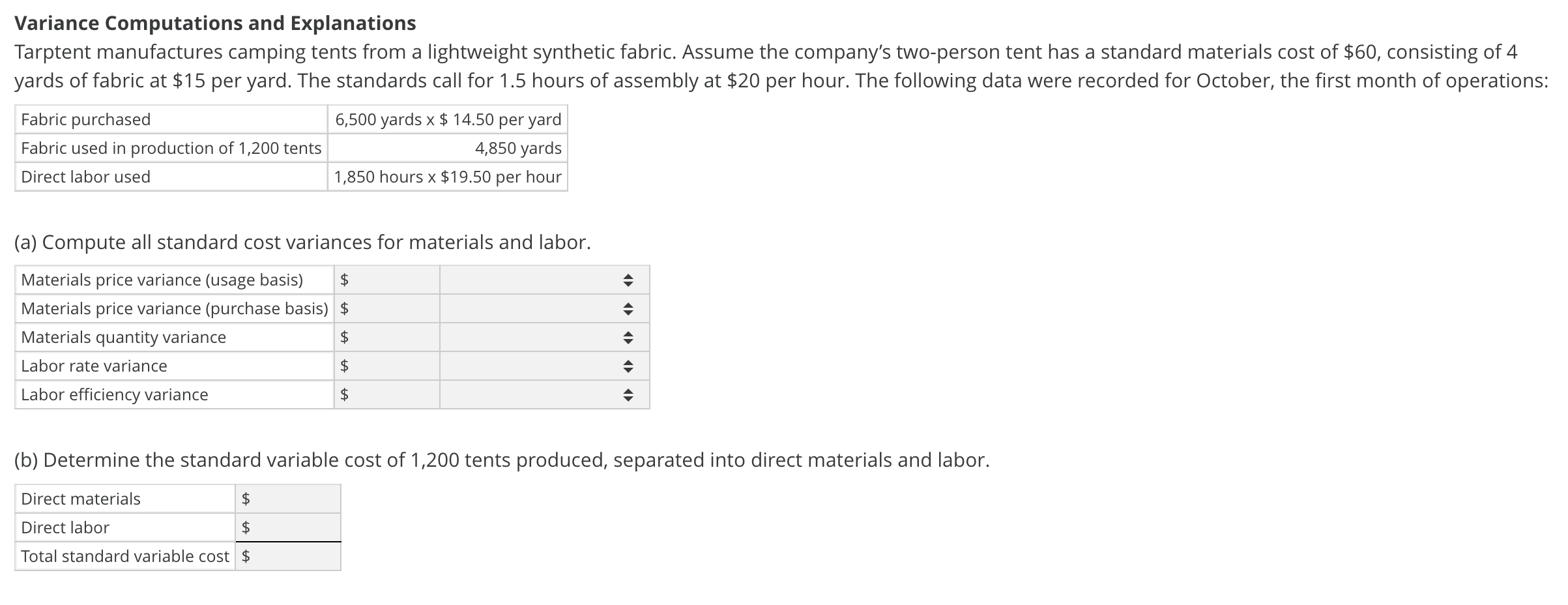Click the Total standard variable cost row label
Image resolution: width=1568 pixels, height=605 pixels.
124,556
